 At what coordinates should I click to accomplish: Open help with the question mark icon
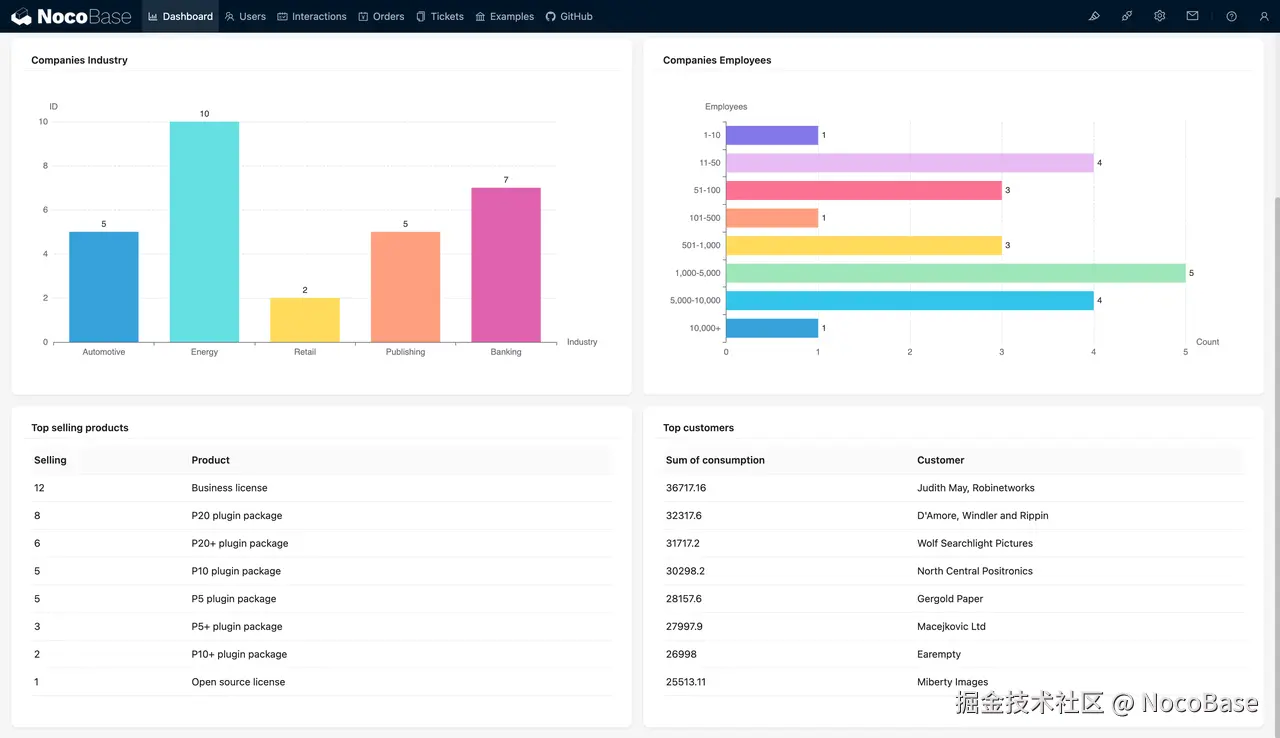pos(1229,16)
